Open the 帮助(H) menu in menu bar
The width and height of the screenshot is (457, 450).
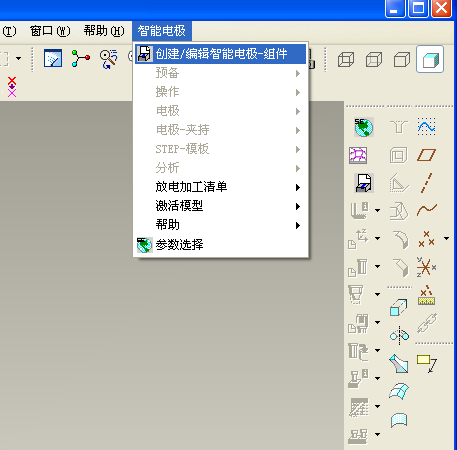(104, 31)
